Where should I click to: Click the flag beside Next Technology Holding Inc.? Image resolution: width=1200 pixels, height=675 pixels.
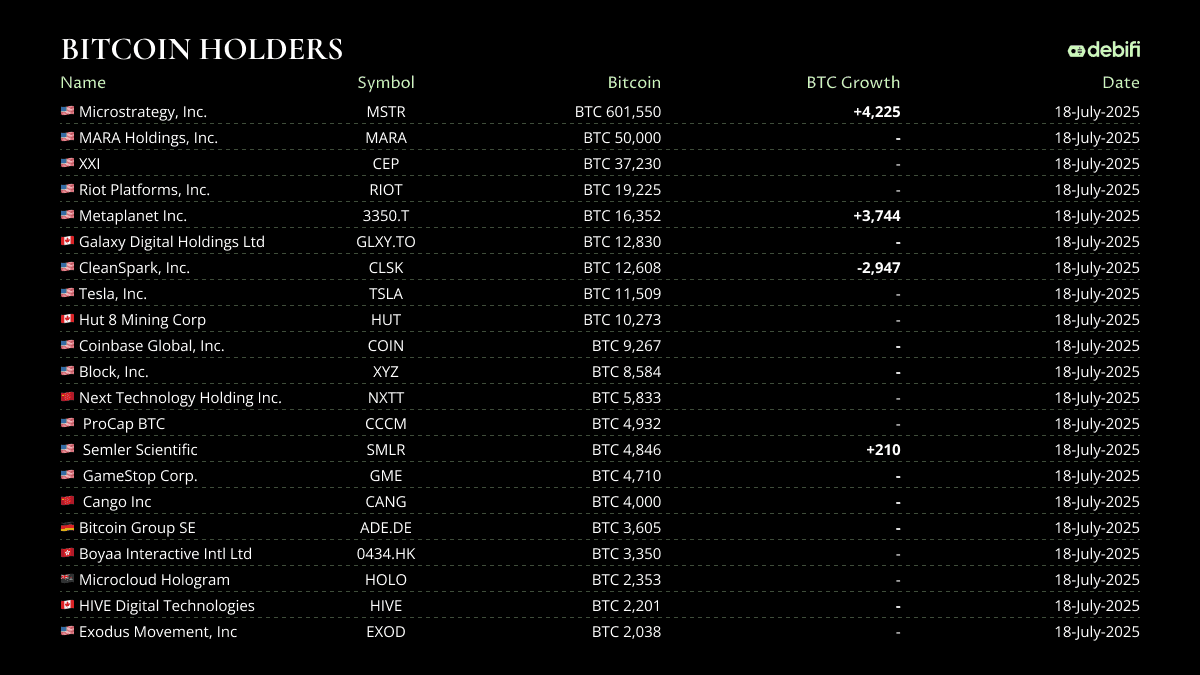[67, 398]
